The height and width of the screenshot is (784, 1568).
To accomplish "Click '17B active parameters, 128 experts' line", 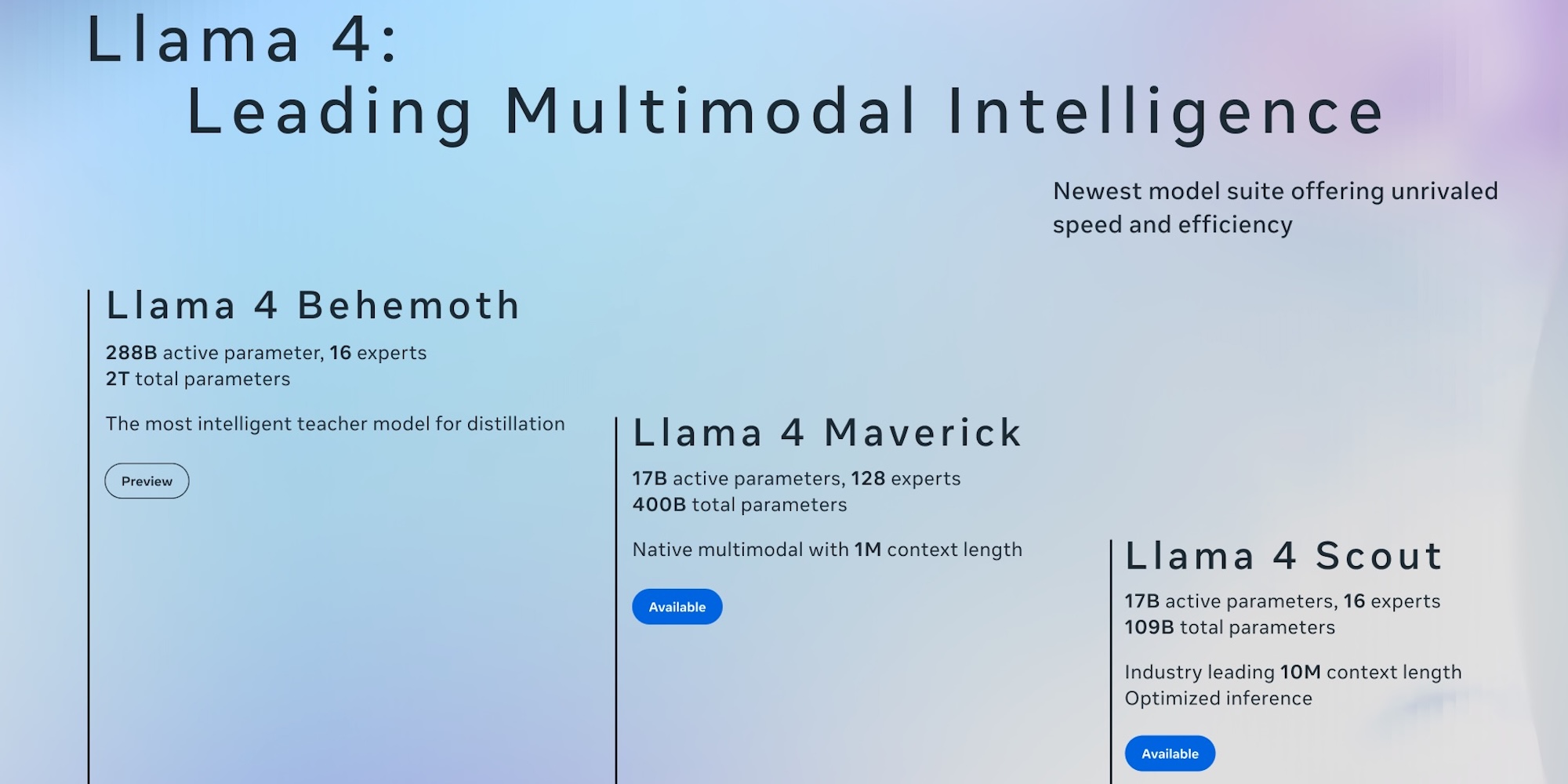I will [x=797, y=478].
